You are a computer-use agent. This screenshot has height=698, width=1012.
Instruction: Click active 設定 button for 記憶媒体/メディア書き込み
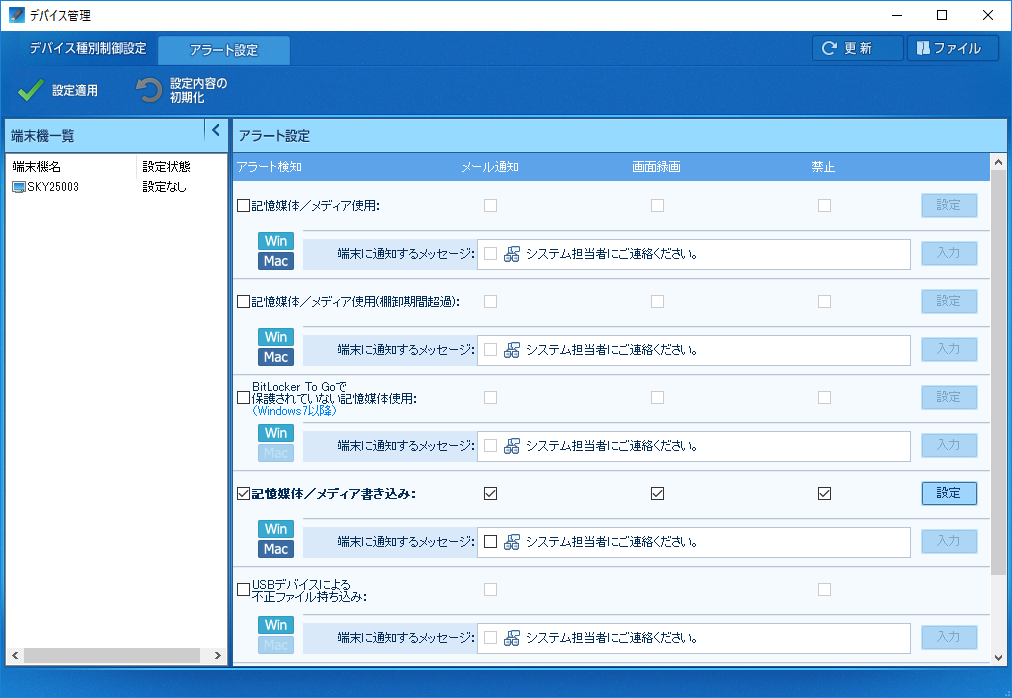click(949, 493)
